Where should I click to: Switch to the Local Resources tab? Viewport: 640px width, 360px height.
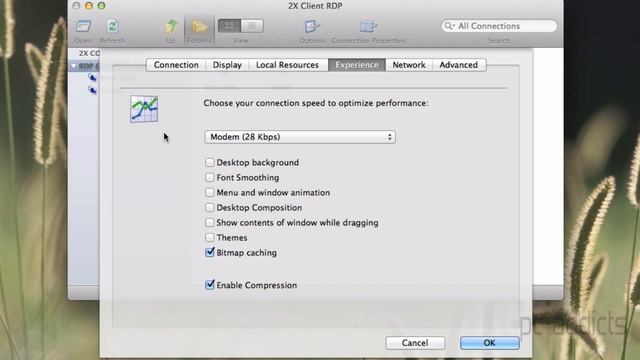(x=287, y=65)
